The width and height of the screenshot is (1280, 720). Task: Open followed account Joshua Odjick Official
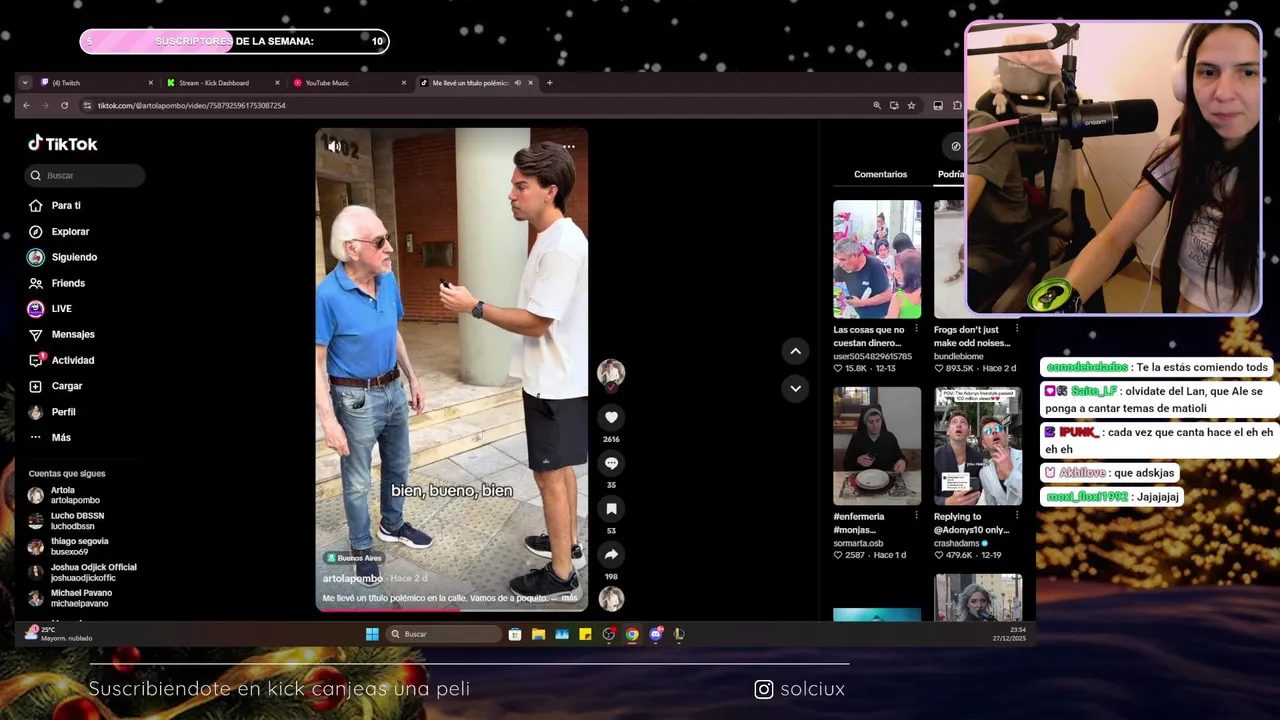pos(80,572)
